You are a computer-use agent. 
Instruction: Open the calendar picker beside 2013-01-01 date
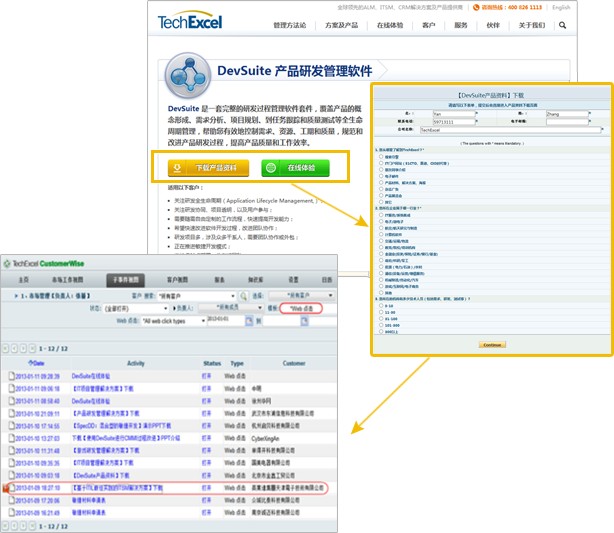(x=249, y=321)
